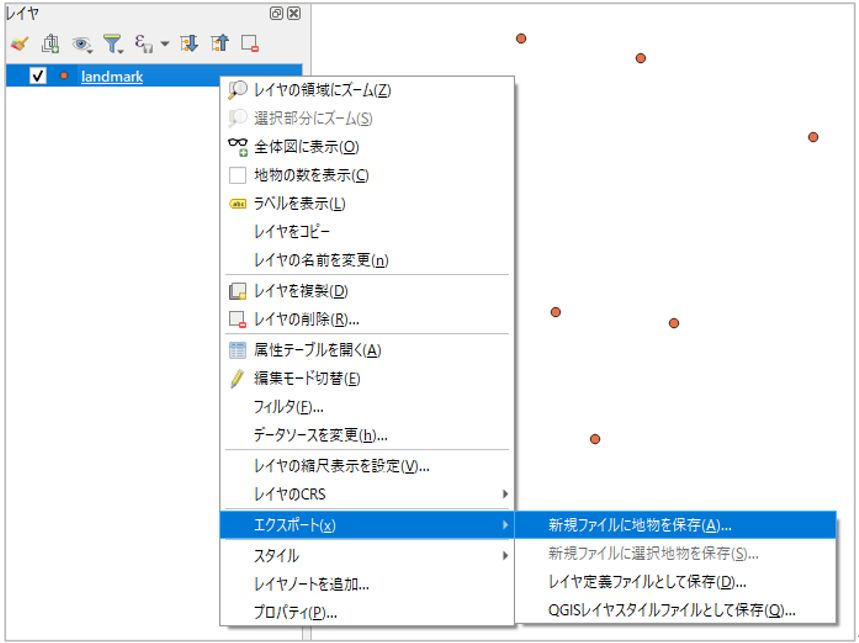Expand the arrow next to エクスポート(x)
Viewport: 859px width, 643px height.
click(505, 525)
